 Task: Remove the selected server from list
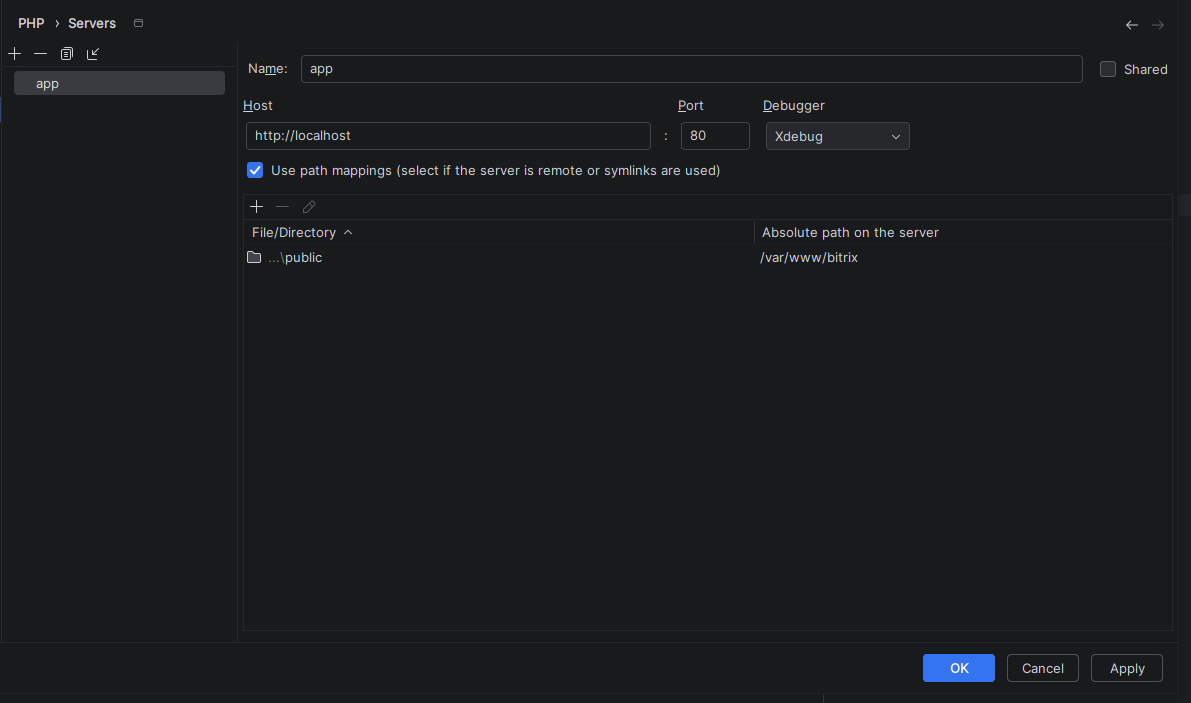[x=40, y=53]
